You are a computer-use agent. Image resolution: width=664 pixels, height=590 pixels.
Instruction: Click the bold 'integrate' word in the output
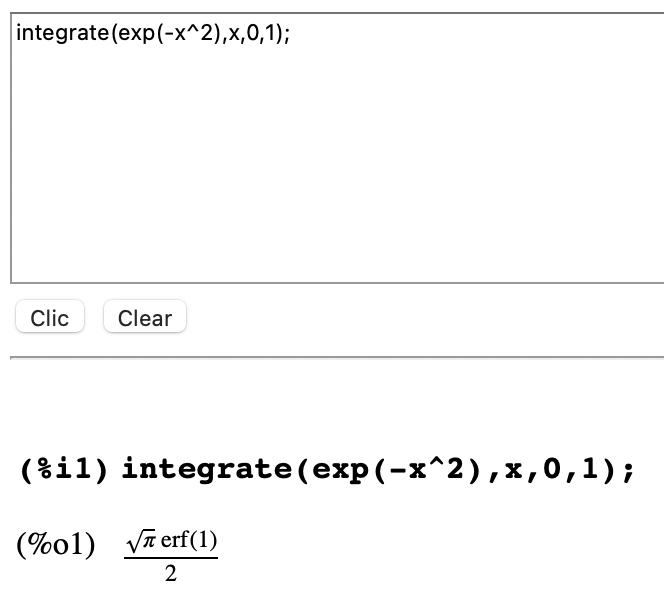click(x=208, y=469)
